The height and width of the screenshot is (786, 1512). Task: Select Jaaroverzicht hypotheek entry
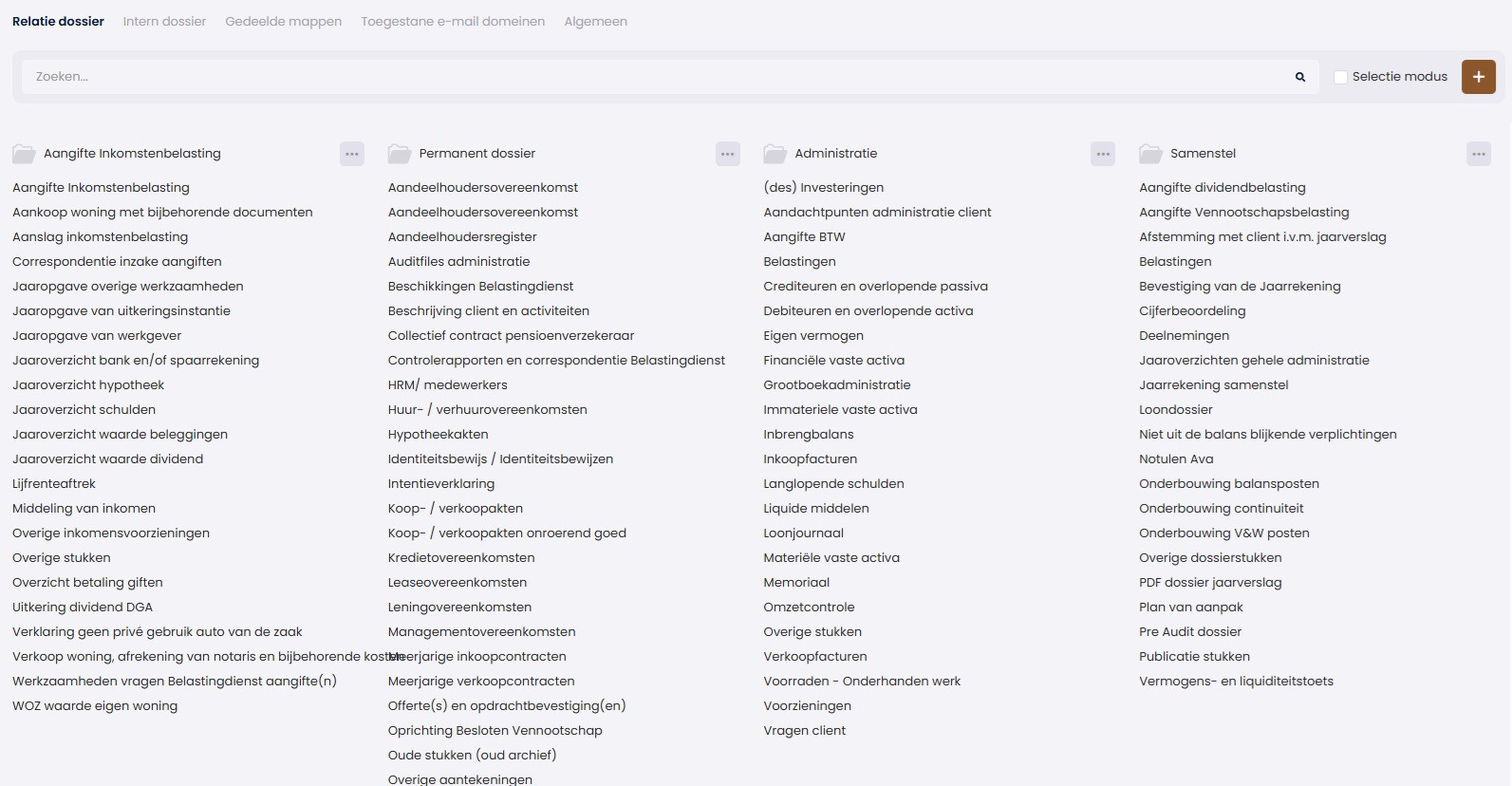[88, 385]
